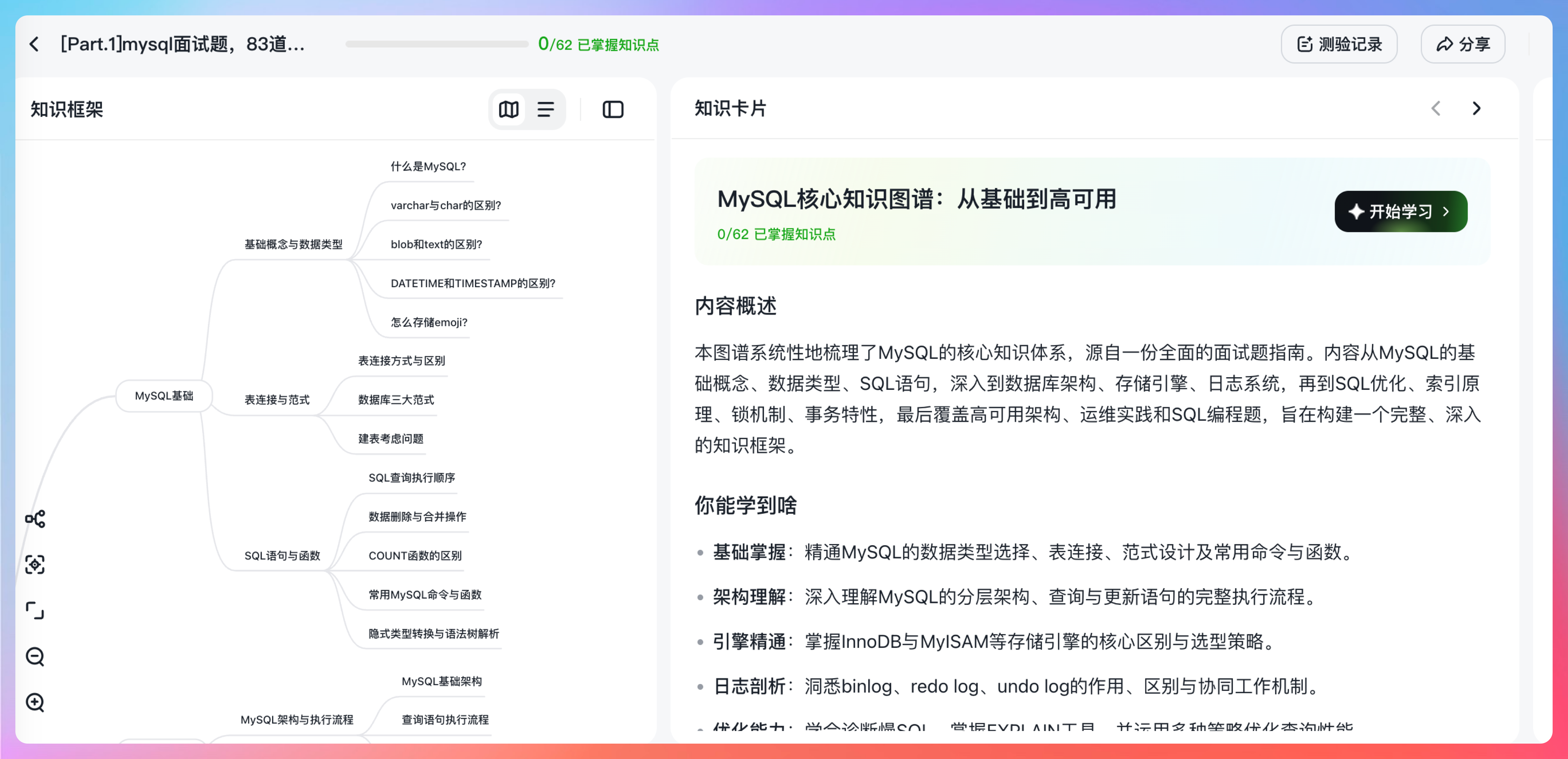Click the 分享 share button
The width and height of the screenshot is (1568, 759).
coord(1463,44)
